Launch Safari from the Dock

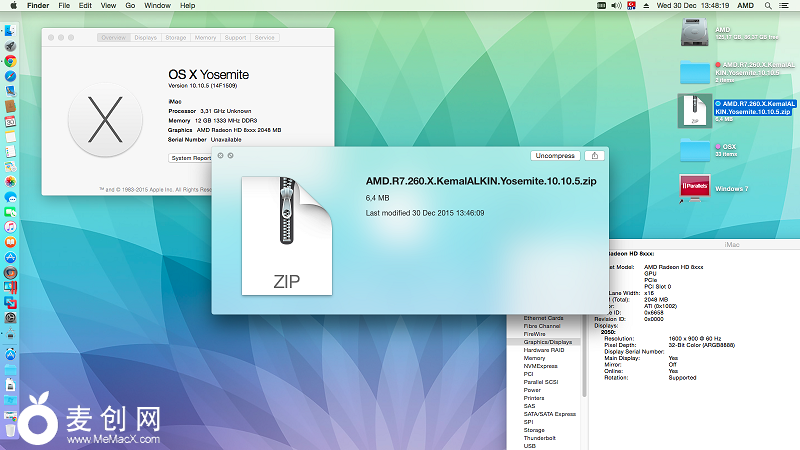click(x=10, y=76)
